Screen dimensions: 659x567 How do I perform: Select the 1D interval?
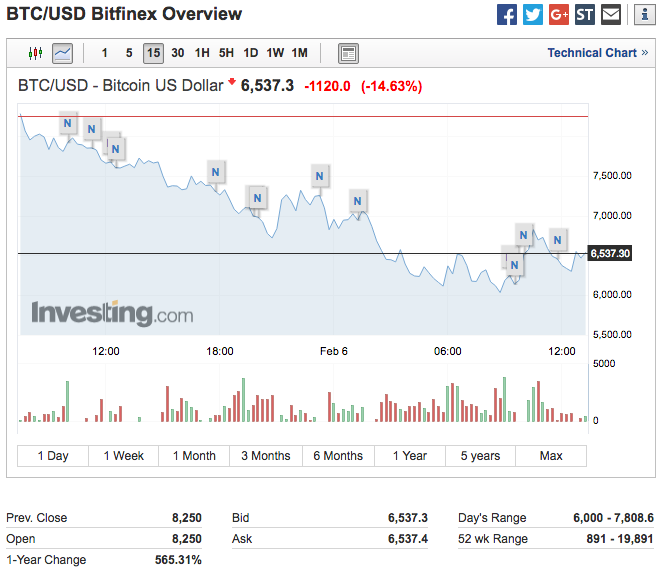tap(250, 53)
